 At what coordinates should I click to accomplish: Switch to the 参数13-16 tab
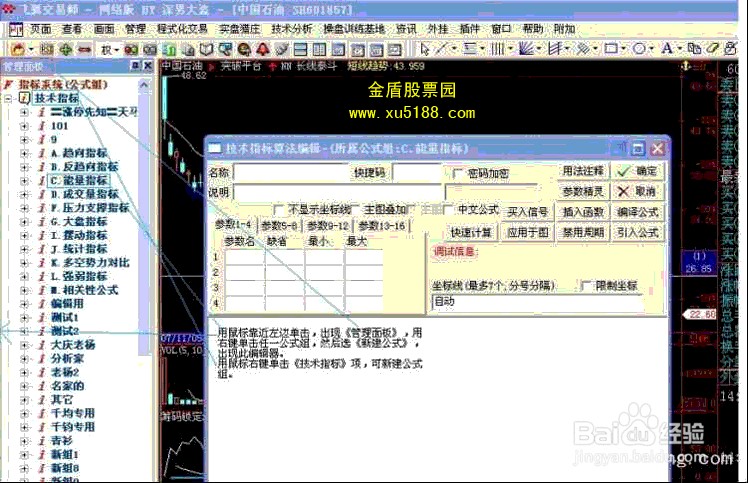381,226
